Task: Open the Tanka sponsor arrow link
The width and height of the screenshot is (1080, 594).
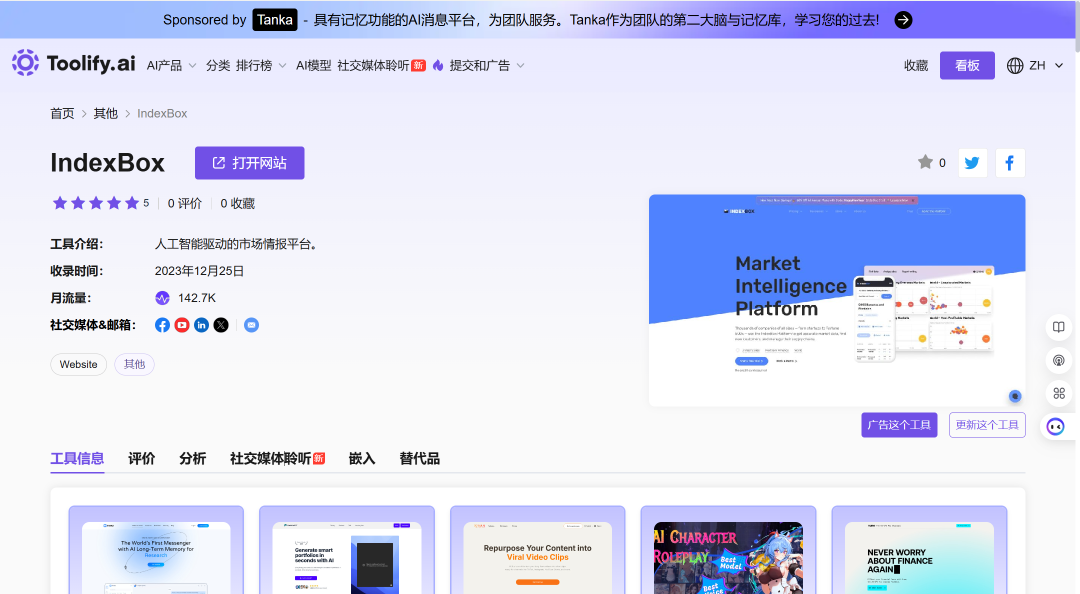Action: pyautogui.click(x=903, y=20)
